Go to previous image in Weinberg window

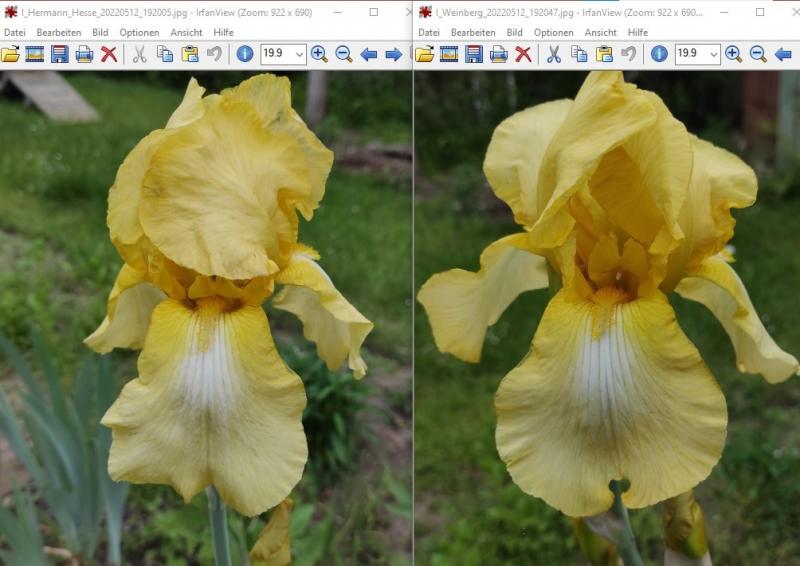point(783,54)
